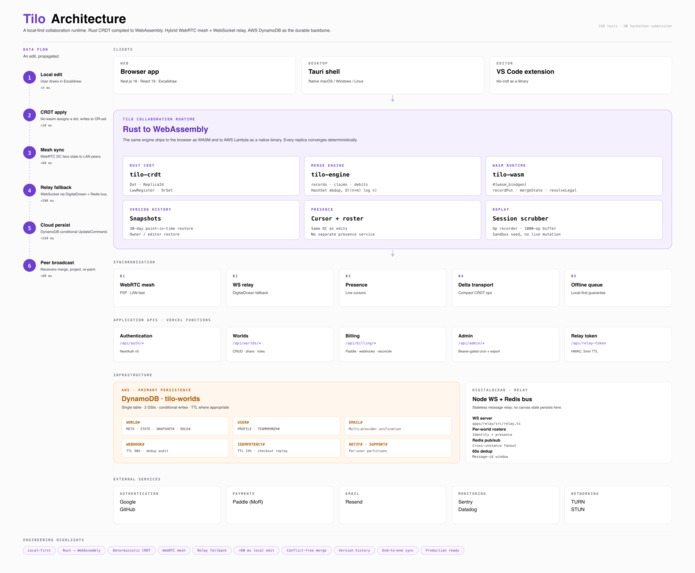The height and width of the screenshot is (573, 695).
Task: Click the Per-world rosters entry
Action: pos(489,429)
